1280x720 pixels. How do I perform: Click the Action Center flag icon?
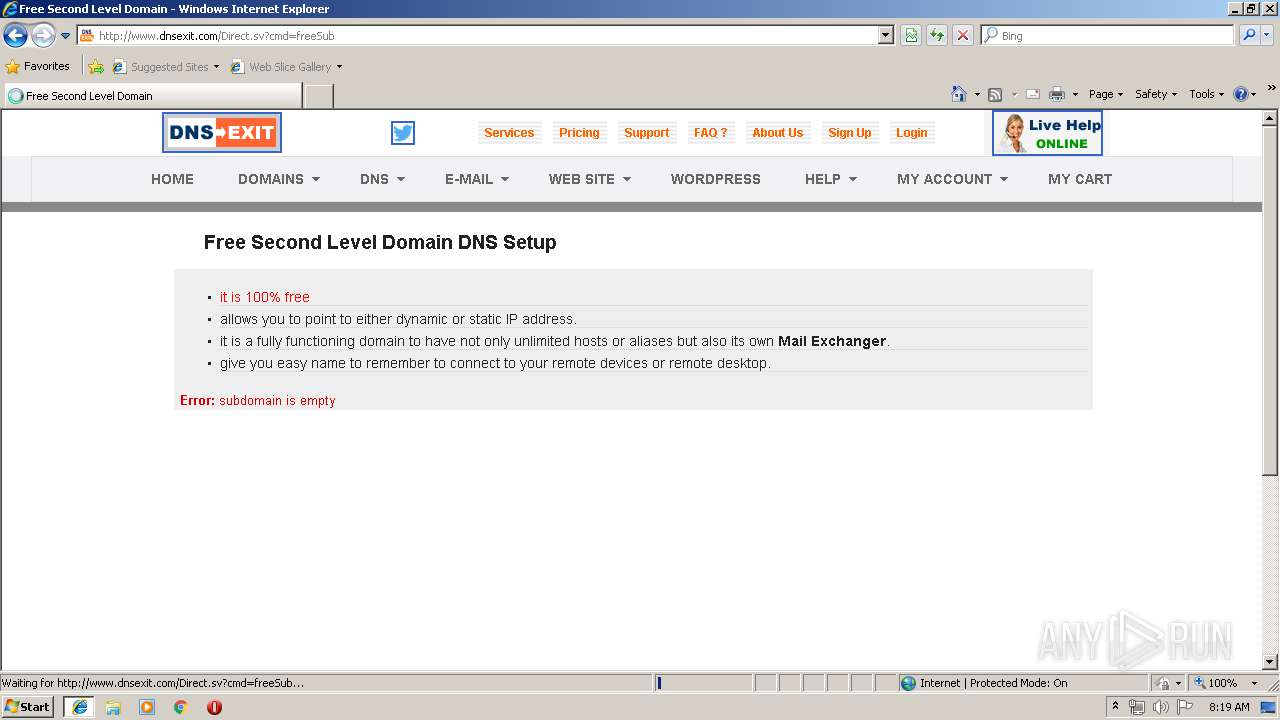(x=1184, y=707)
